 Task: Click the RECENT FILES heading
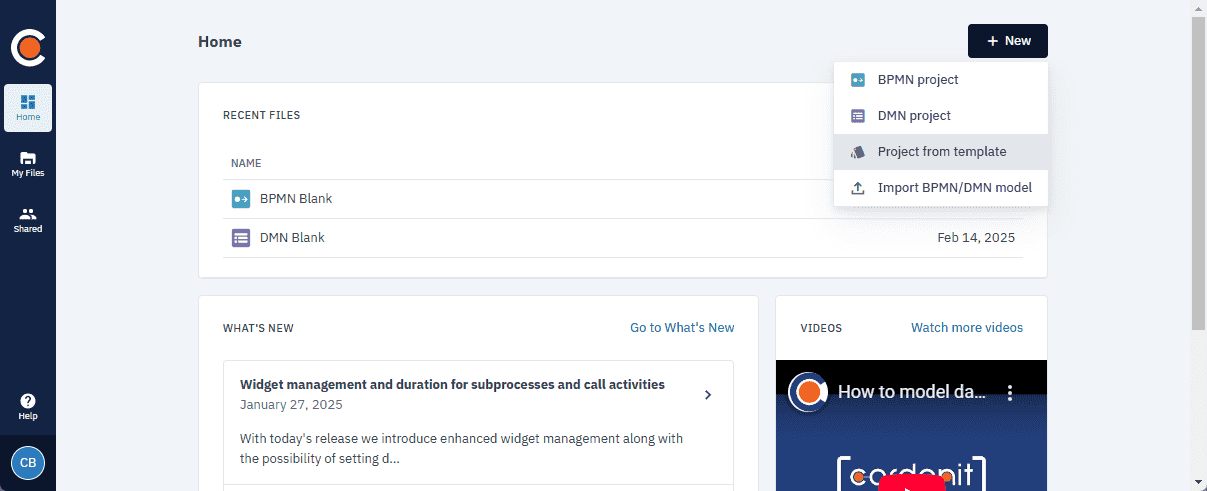[261, 115]
